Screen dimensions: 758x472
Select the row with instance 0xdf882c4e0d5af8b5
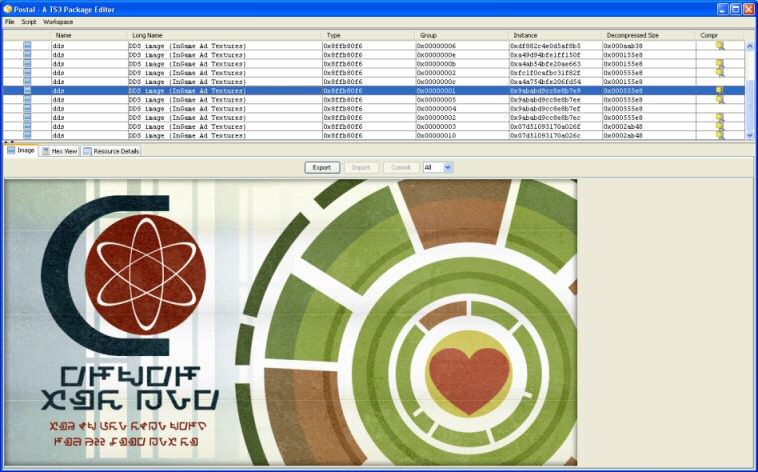pos(374,46)
